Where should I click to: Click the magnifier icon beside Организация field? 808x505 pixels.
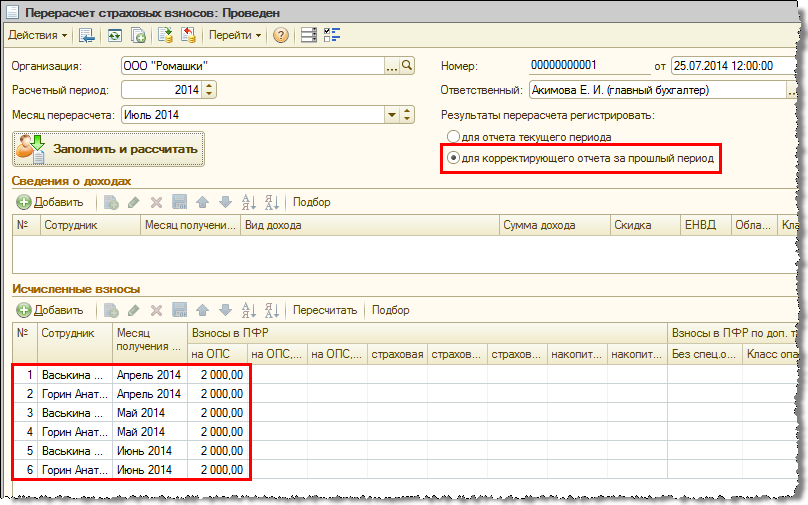407,66
